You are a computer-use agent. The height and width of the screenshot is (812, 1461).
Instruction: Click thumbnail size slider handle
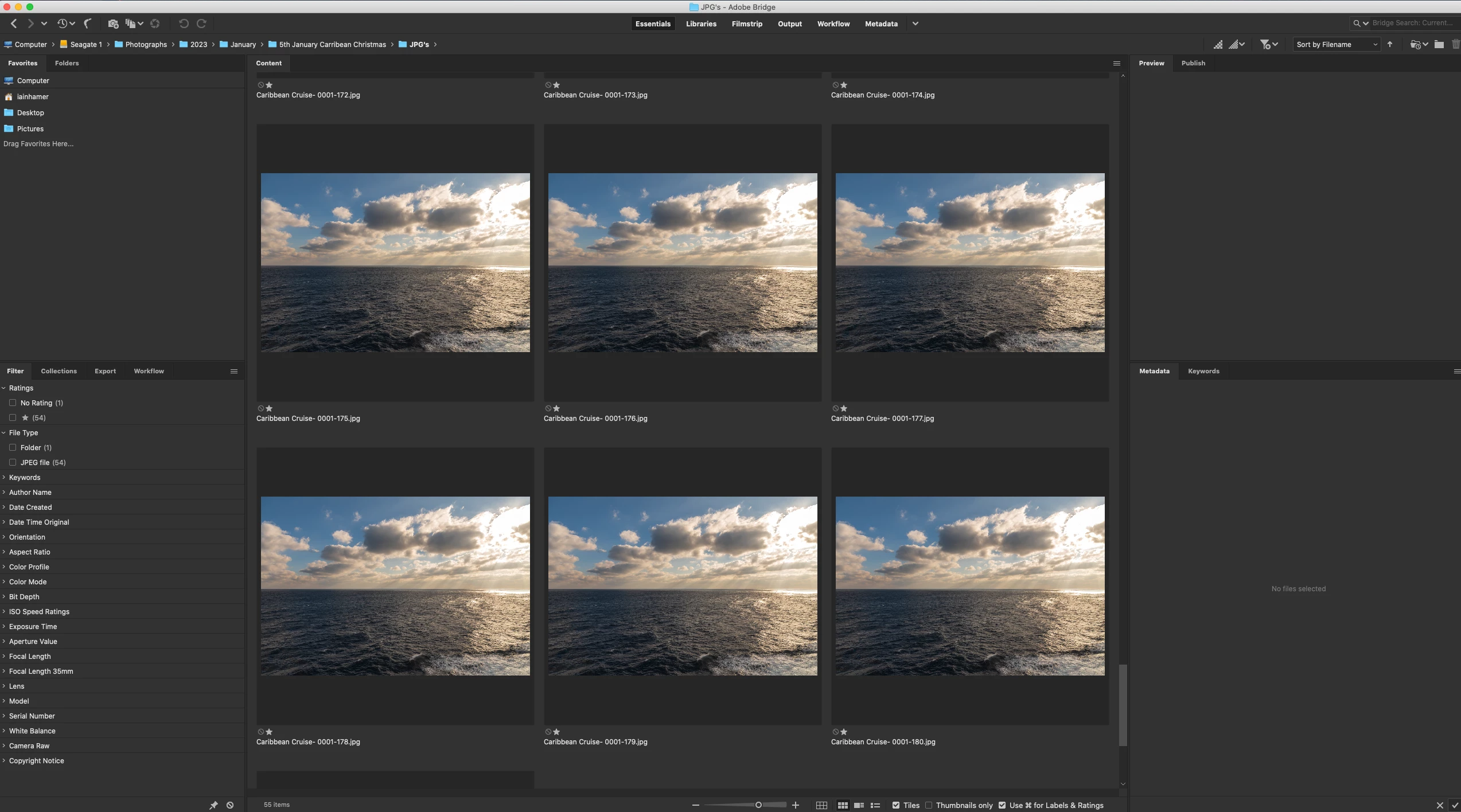(x=758, y=805)
